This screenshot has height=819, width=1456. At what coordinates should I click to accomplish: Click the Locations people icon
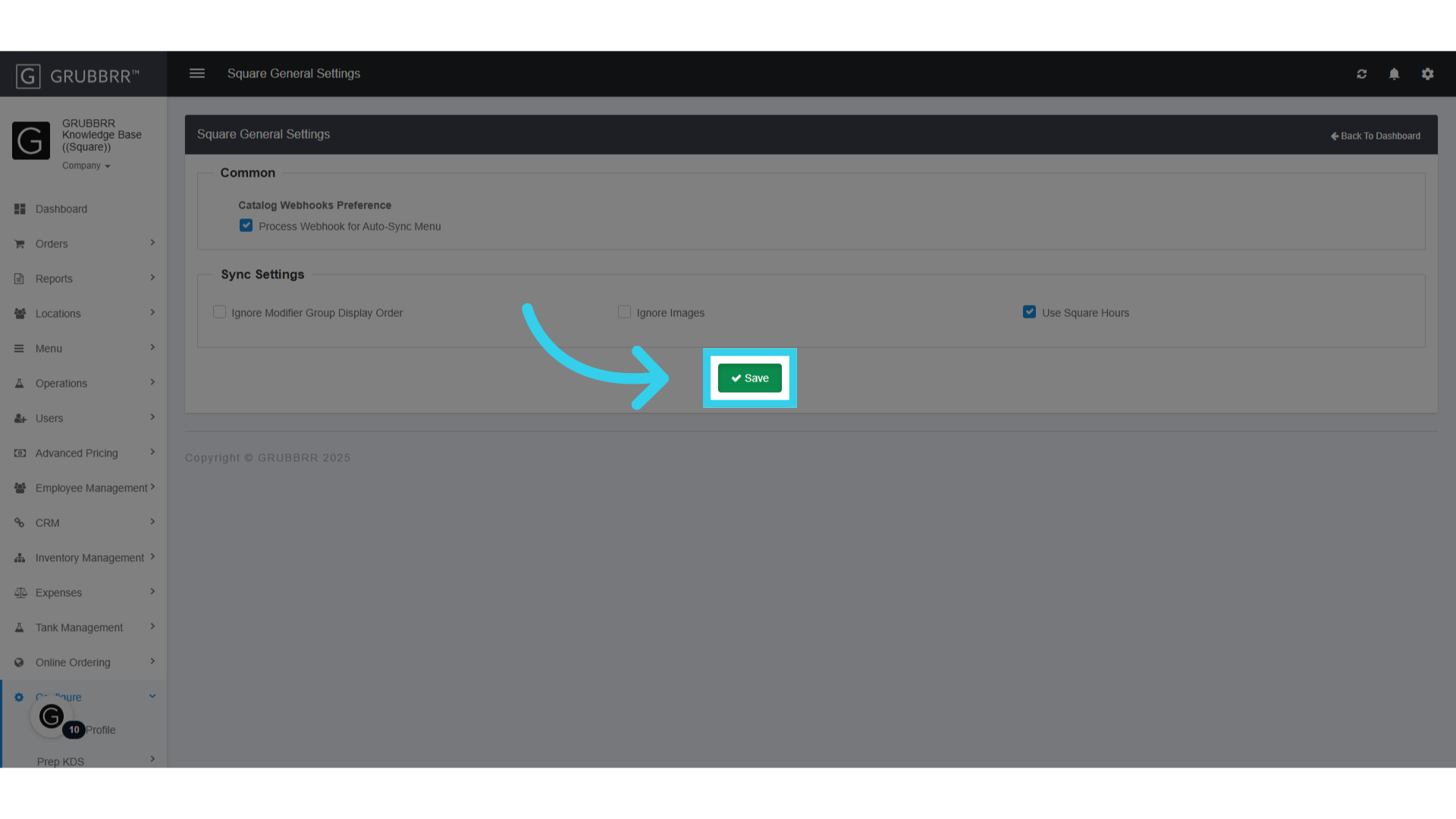(20, 313)
